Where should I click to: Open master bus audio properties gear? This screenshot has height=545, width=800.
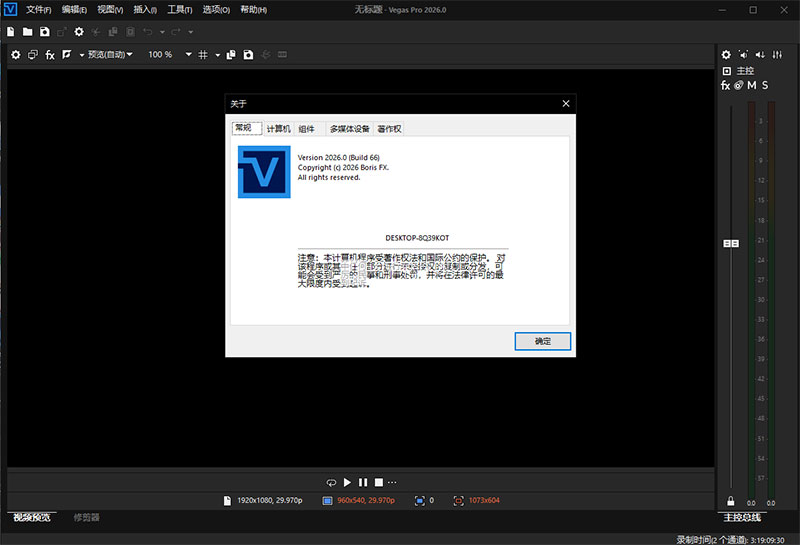click(x=726, y=55)
